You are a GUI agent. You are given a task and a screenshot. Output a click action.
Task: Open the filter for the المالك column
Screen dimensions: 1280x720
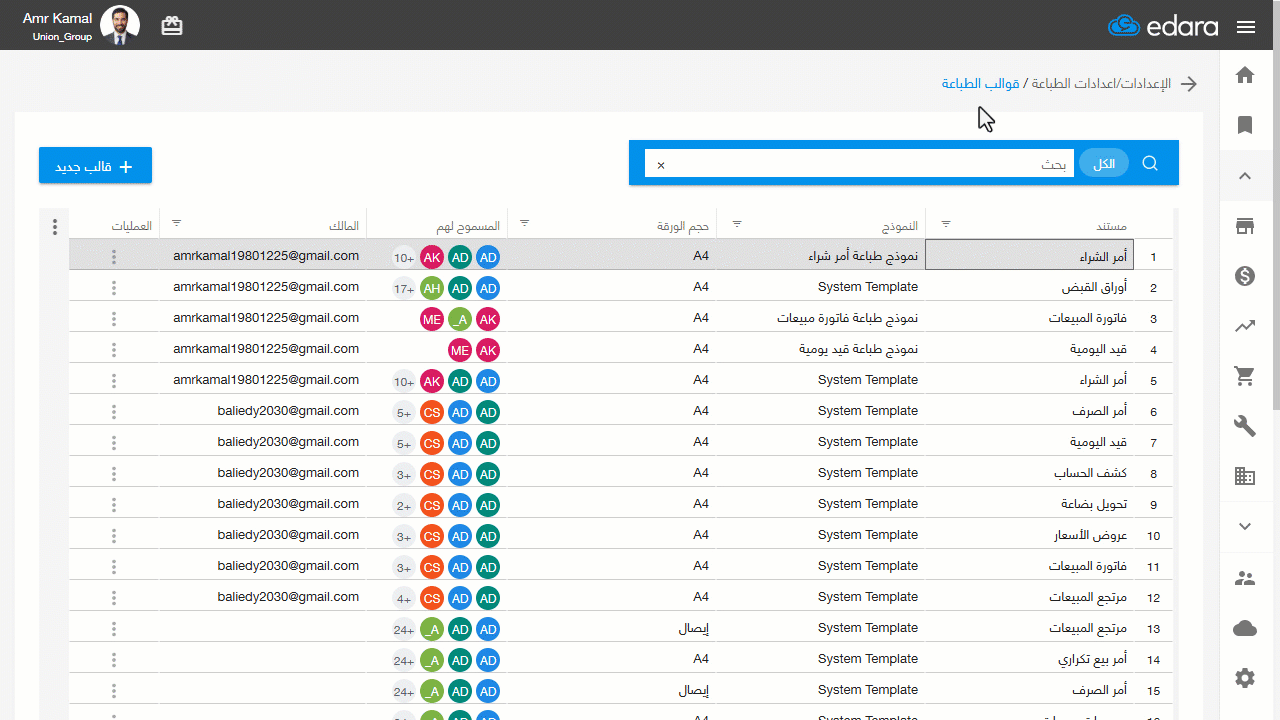coord(177,224)
